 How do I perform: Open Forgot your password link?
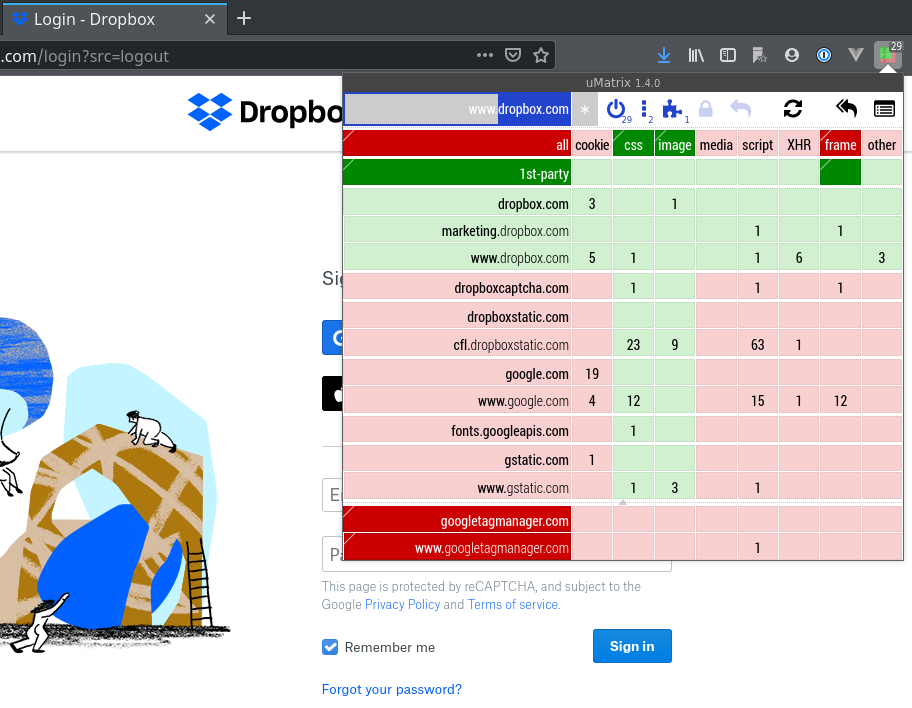(391, 689)
